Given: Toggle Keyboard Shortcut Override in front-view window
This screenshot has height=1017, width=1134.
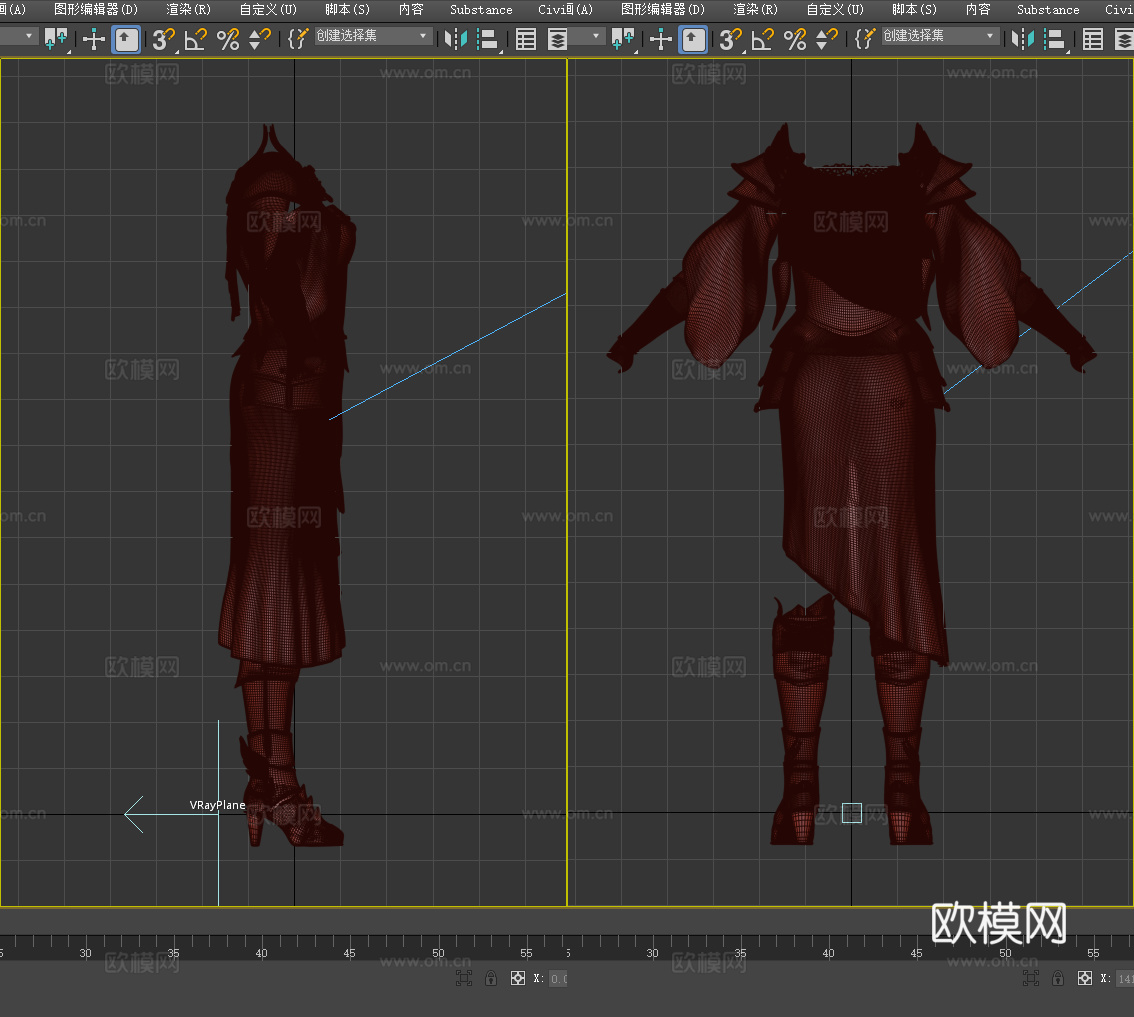Looking at the screenshot, I should 694,39.
